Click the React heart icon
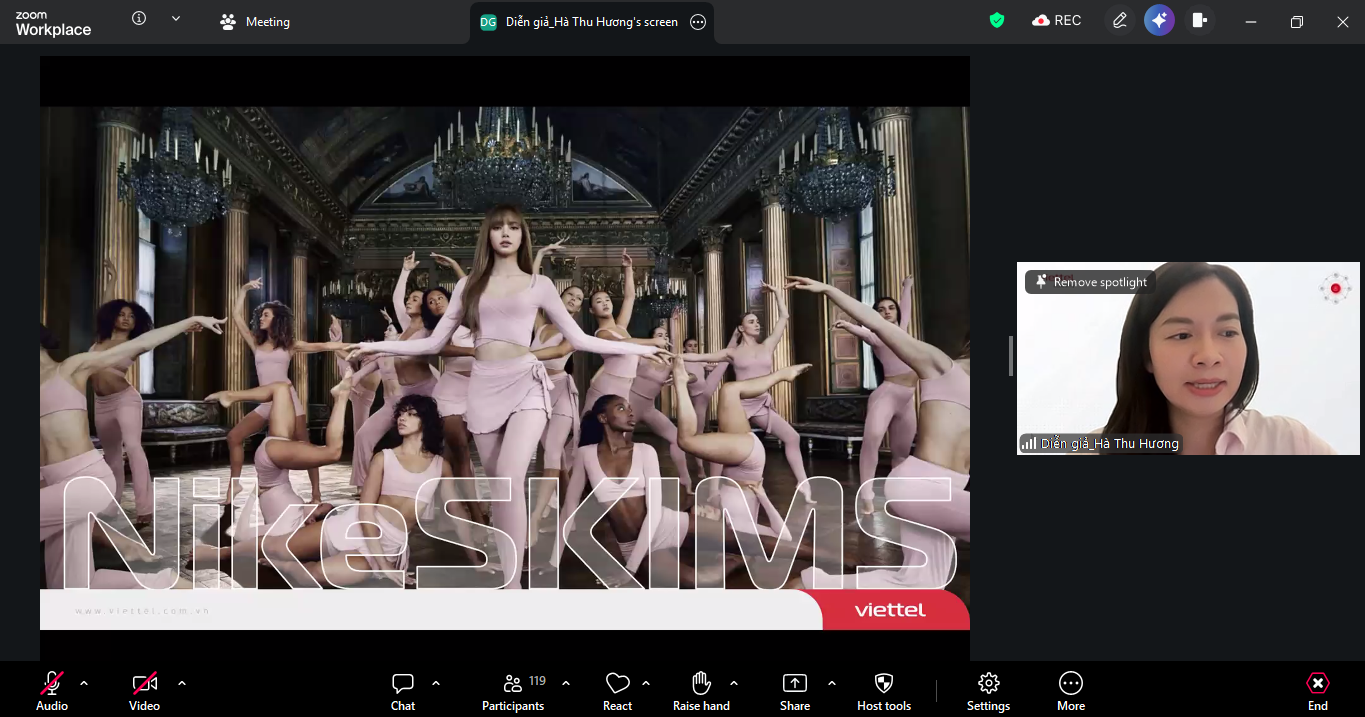1365x717 pixels. click(x=617, y=691)
